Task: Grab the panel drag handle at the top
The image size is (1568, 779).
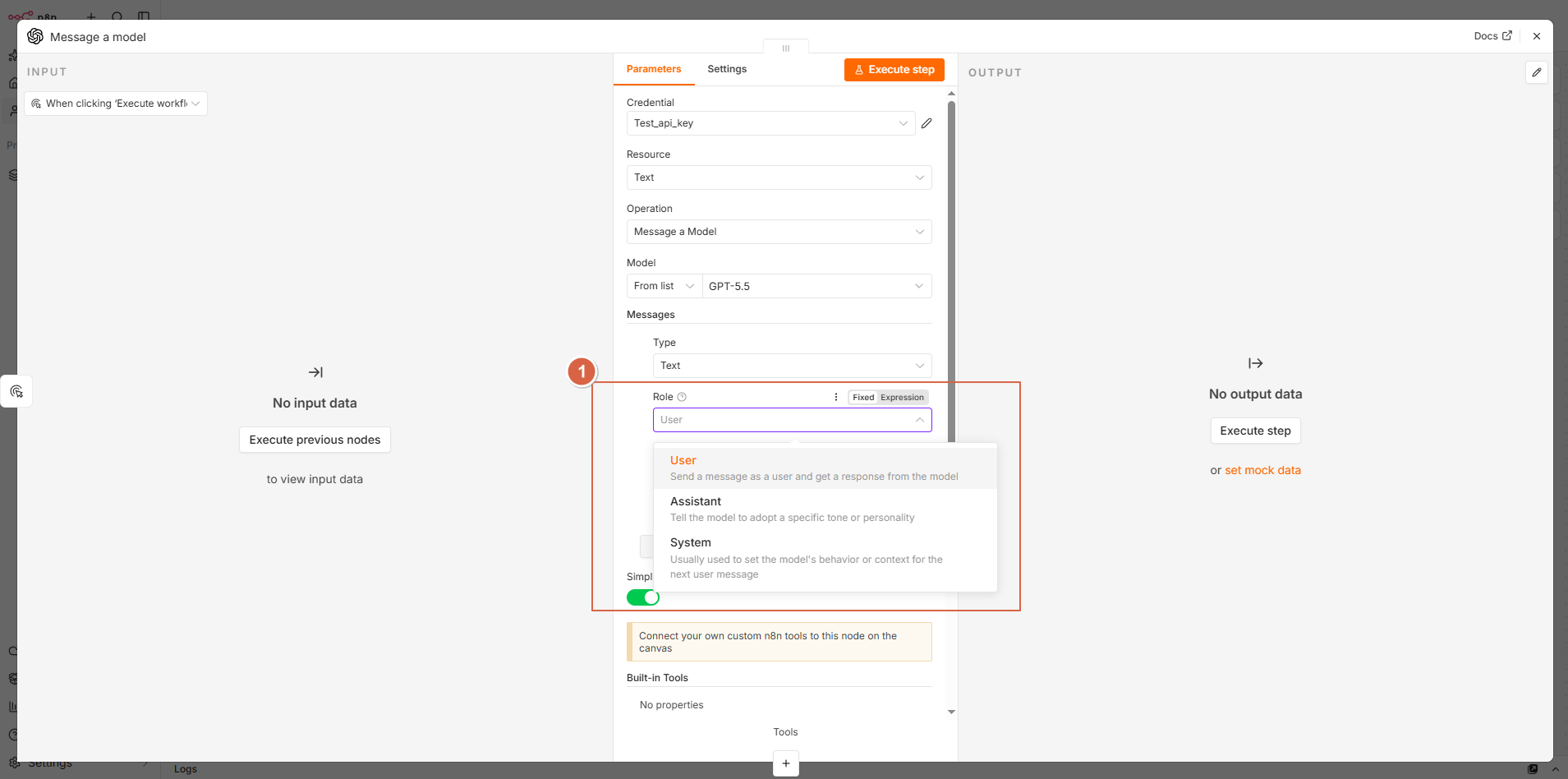Action: (x=786, y=48)
